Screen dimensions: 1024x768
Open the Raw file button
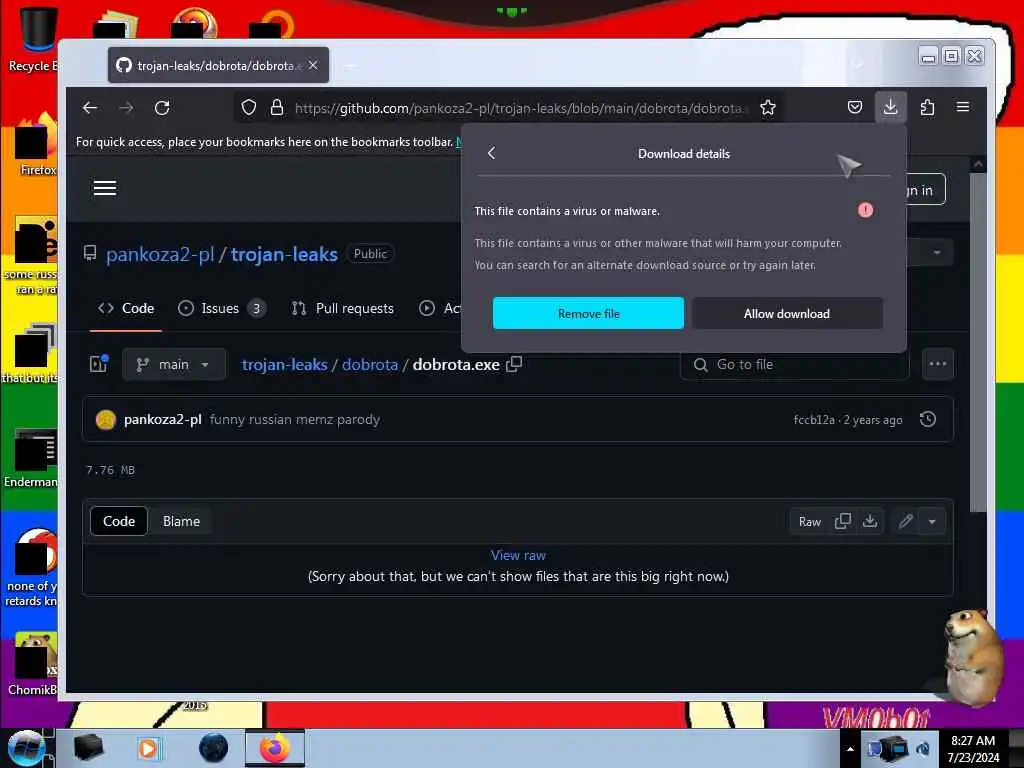click(810, 521)
